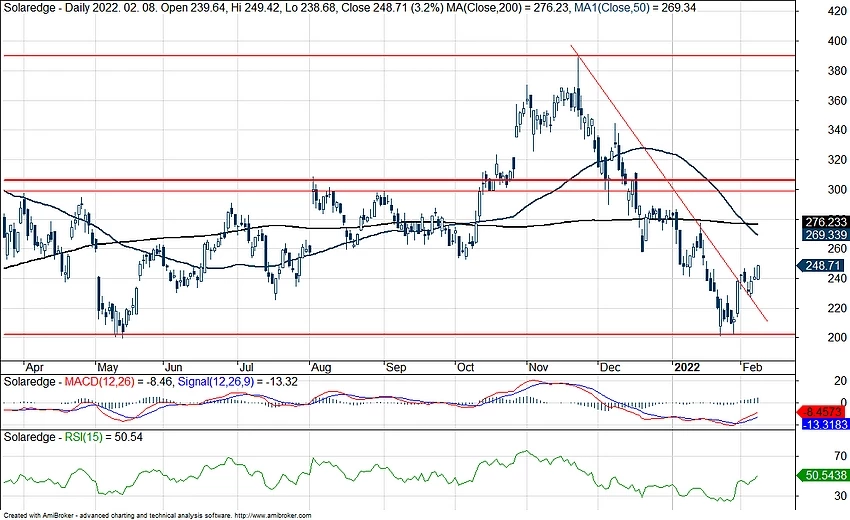Click the 340 price axis label

pos(838,130)
